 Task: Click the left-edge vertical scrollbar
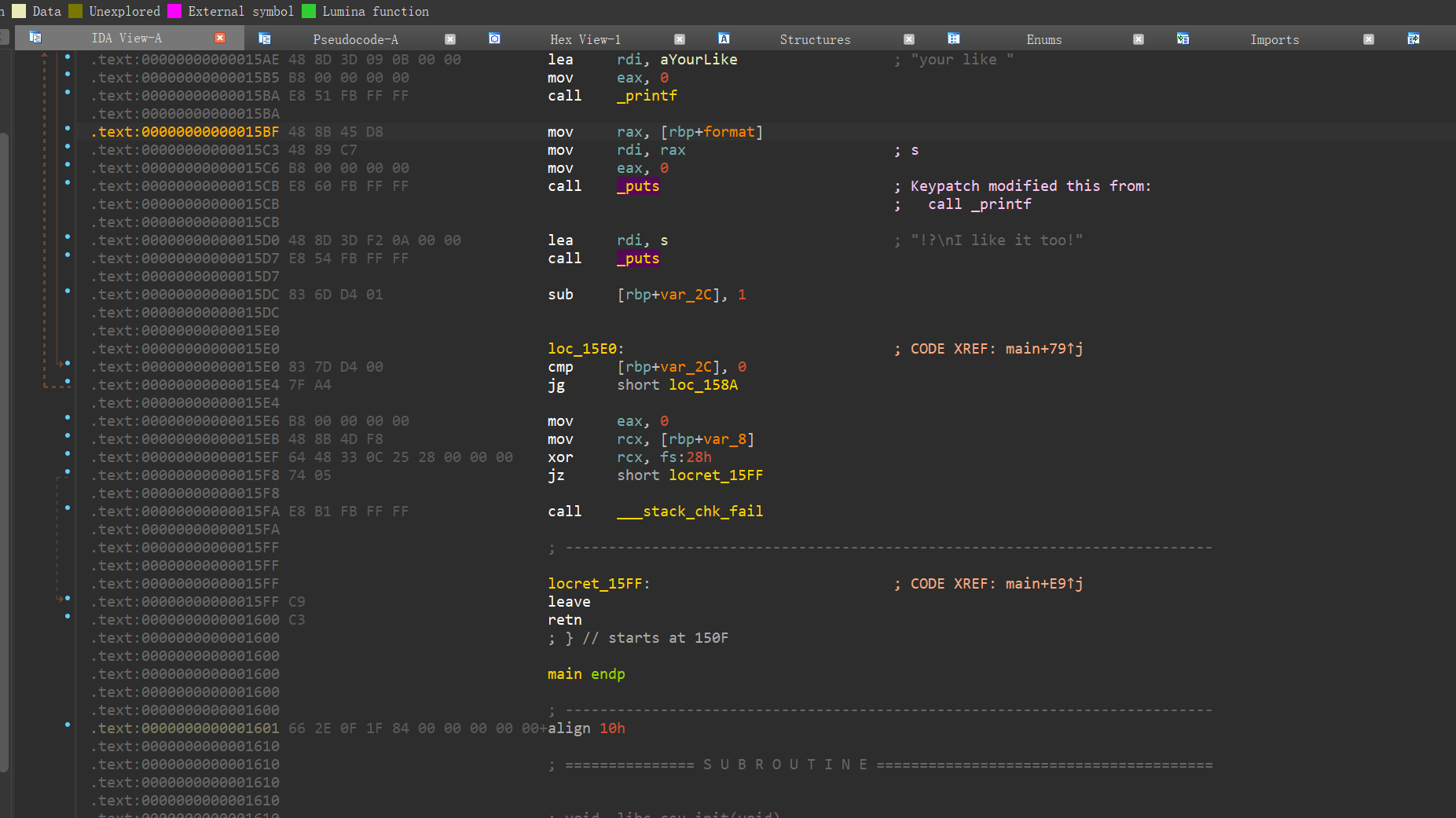click(5, 452)
